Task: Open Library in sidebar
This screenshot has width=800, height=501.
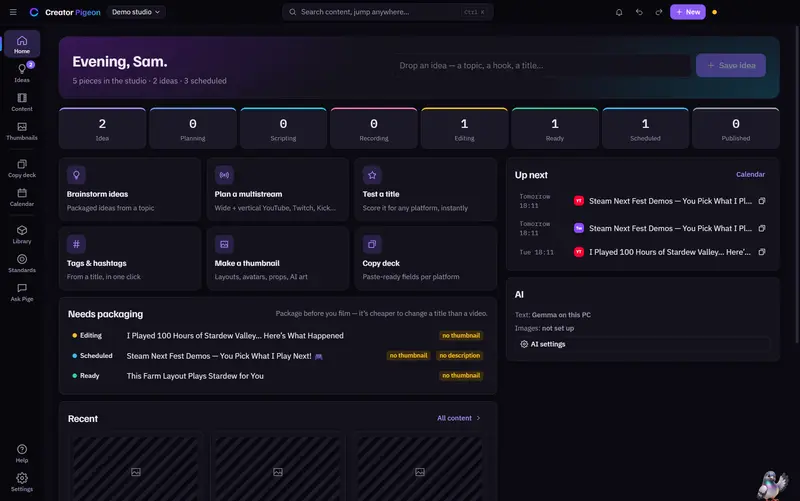Action: coord(22,234)
